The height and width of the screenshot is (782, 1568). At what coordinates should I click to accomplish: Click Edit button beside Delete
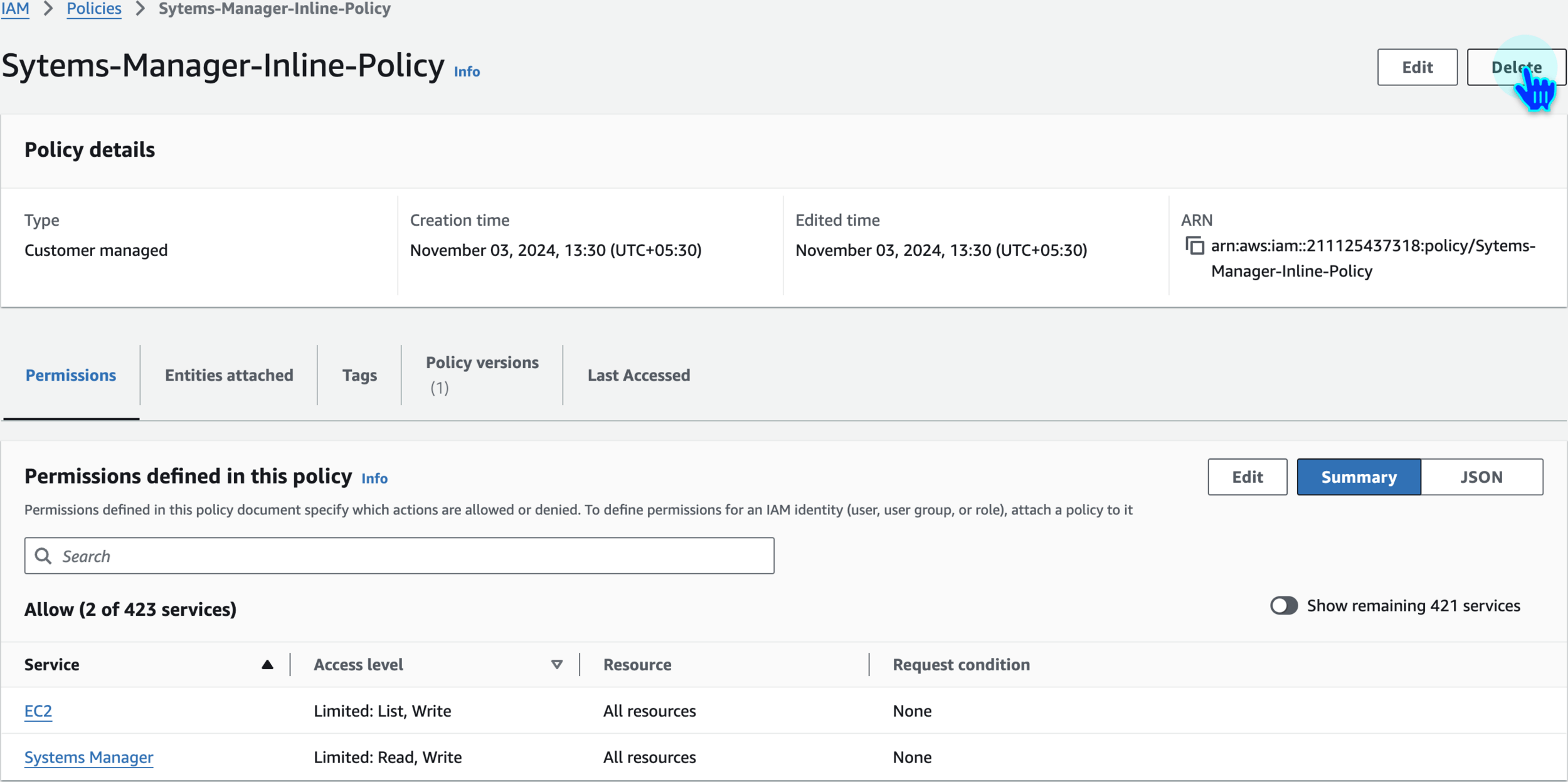[x=1417, y=67]
